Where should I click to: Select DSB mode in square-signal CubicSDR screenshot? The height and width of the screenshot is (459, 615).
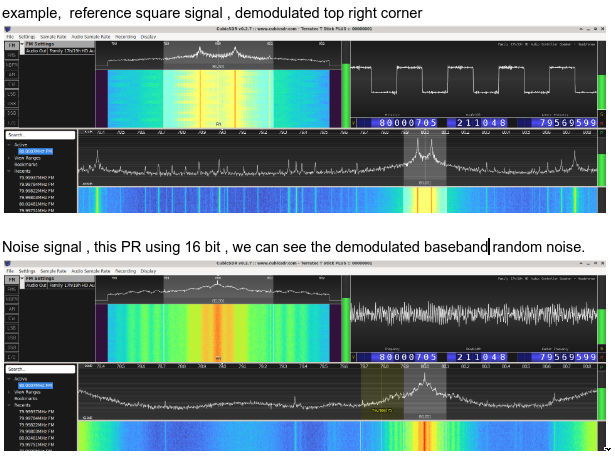click(12, 113)
